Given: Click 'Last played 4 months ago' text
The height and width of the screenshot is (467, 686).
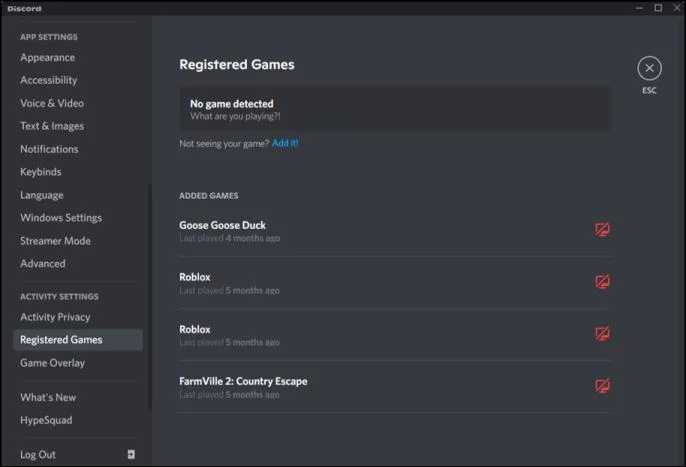Looking at the screenshot, I should (x=230, y=238).
